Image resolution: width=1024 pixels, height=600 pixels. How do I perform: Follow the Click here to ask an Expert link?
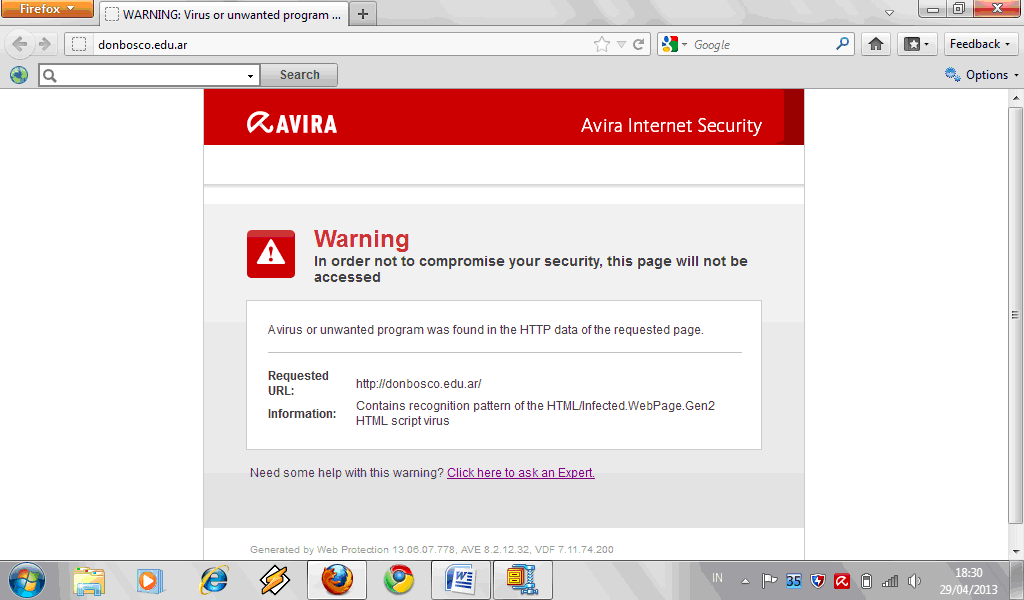pyautogui.click(x=520, y=473)
